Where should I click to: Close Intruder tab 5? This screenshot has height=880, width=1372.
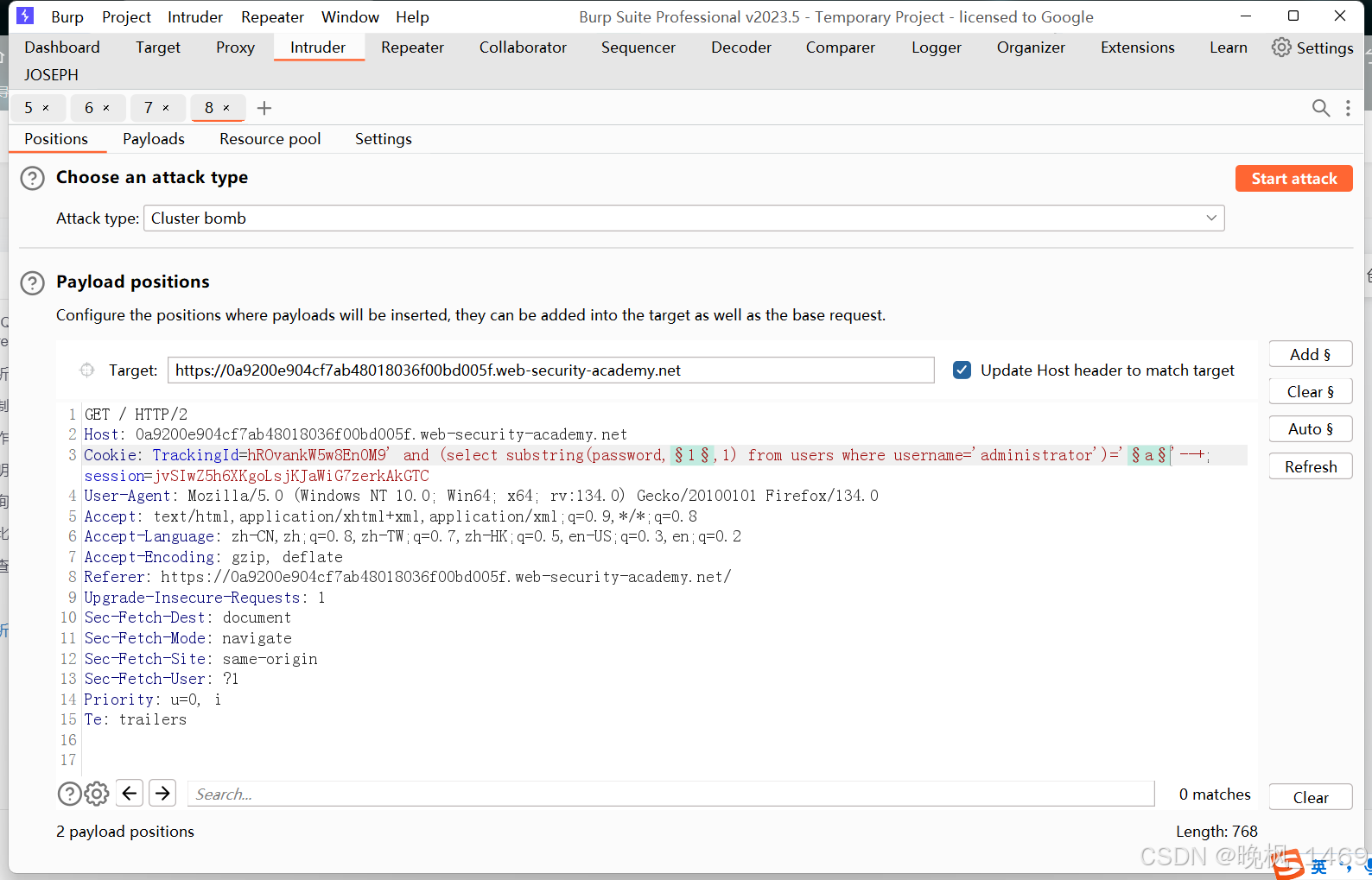pyautogui.click(x=46, y=108)
